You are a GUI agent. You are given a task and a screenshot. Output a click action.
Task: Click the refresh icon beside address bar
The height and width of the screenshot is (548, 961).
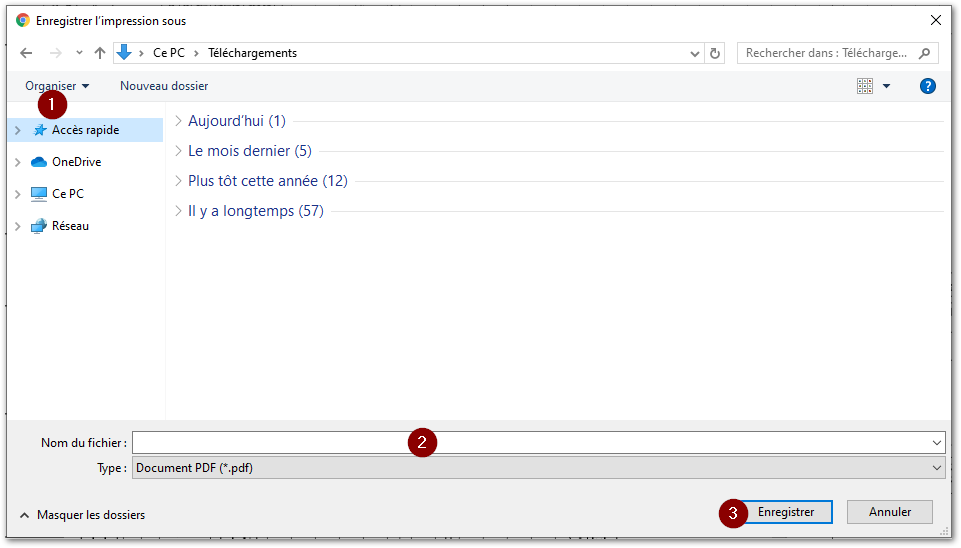(714, 53)
